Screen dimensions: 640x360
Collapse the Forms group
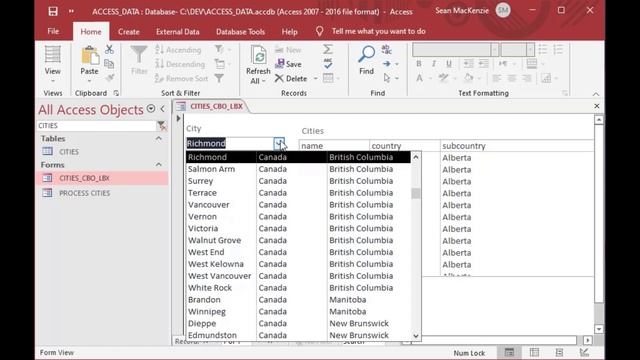click(x=159, y=165)
